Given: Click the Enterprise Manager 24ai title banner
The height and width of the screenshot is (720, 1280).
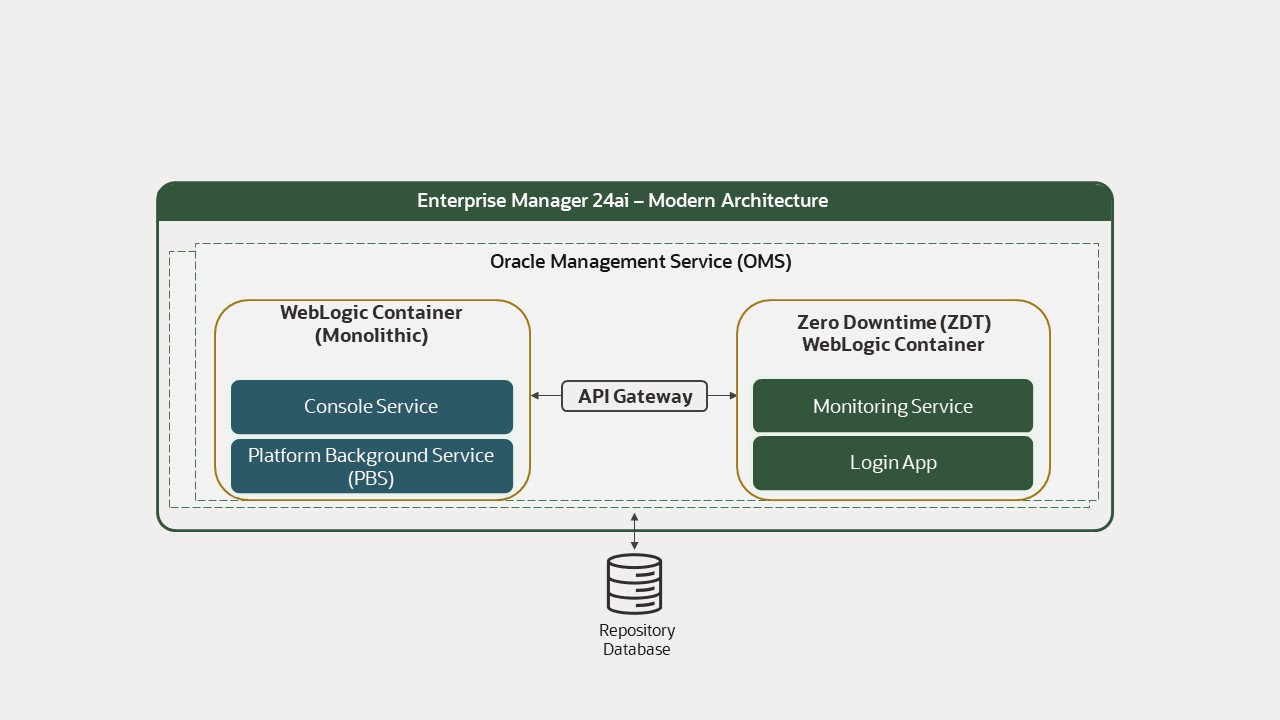Looking at the screenshot, I should 635,201.
